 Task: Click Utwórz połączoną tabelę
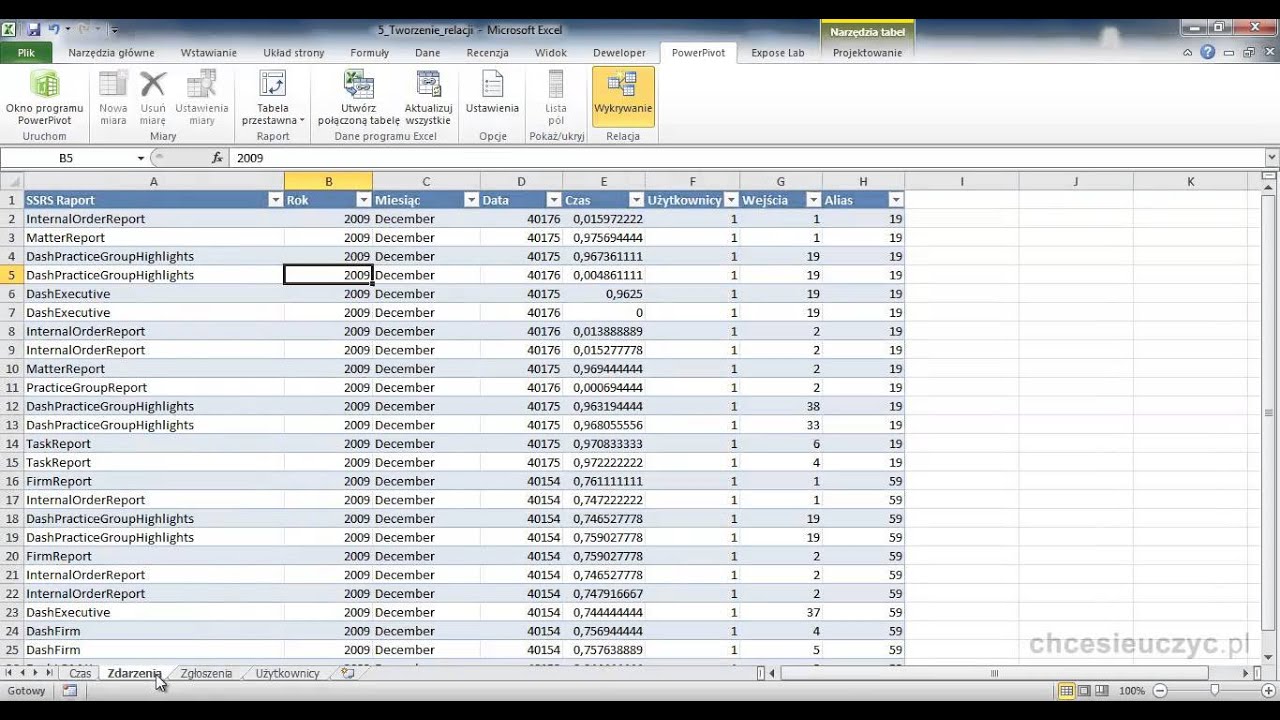(x=358, y=97)
